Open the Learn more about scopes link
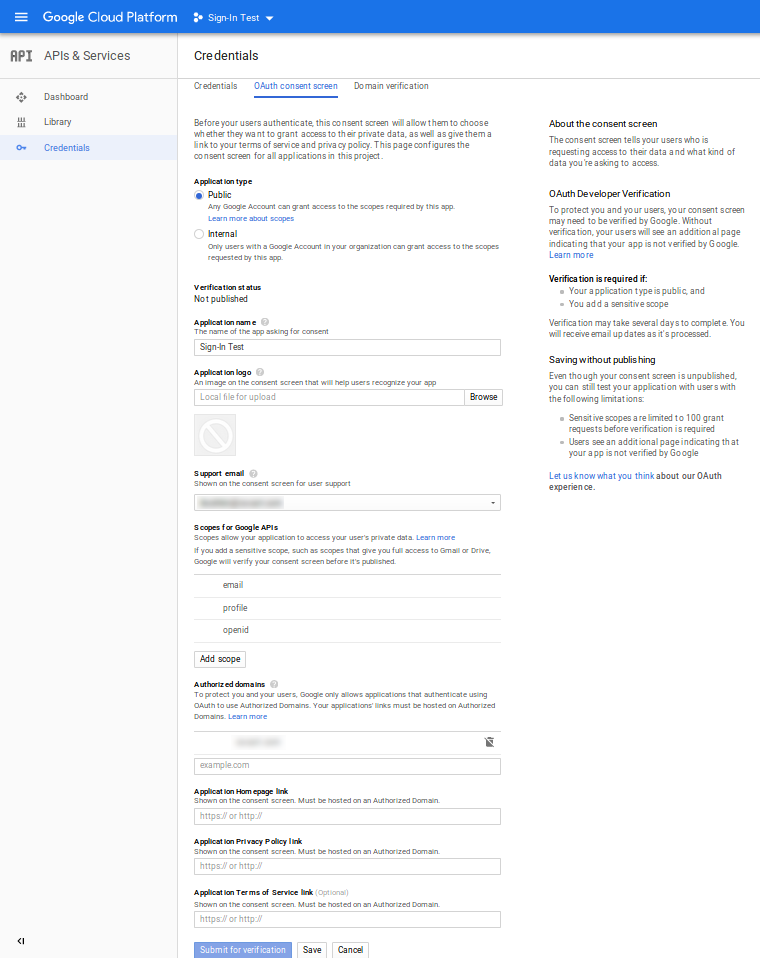Viewport: 760px width, 958px height. [250, 219]
